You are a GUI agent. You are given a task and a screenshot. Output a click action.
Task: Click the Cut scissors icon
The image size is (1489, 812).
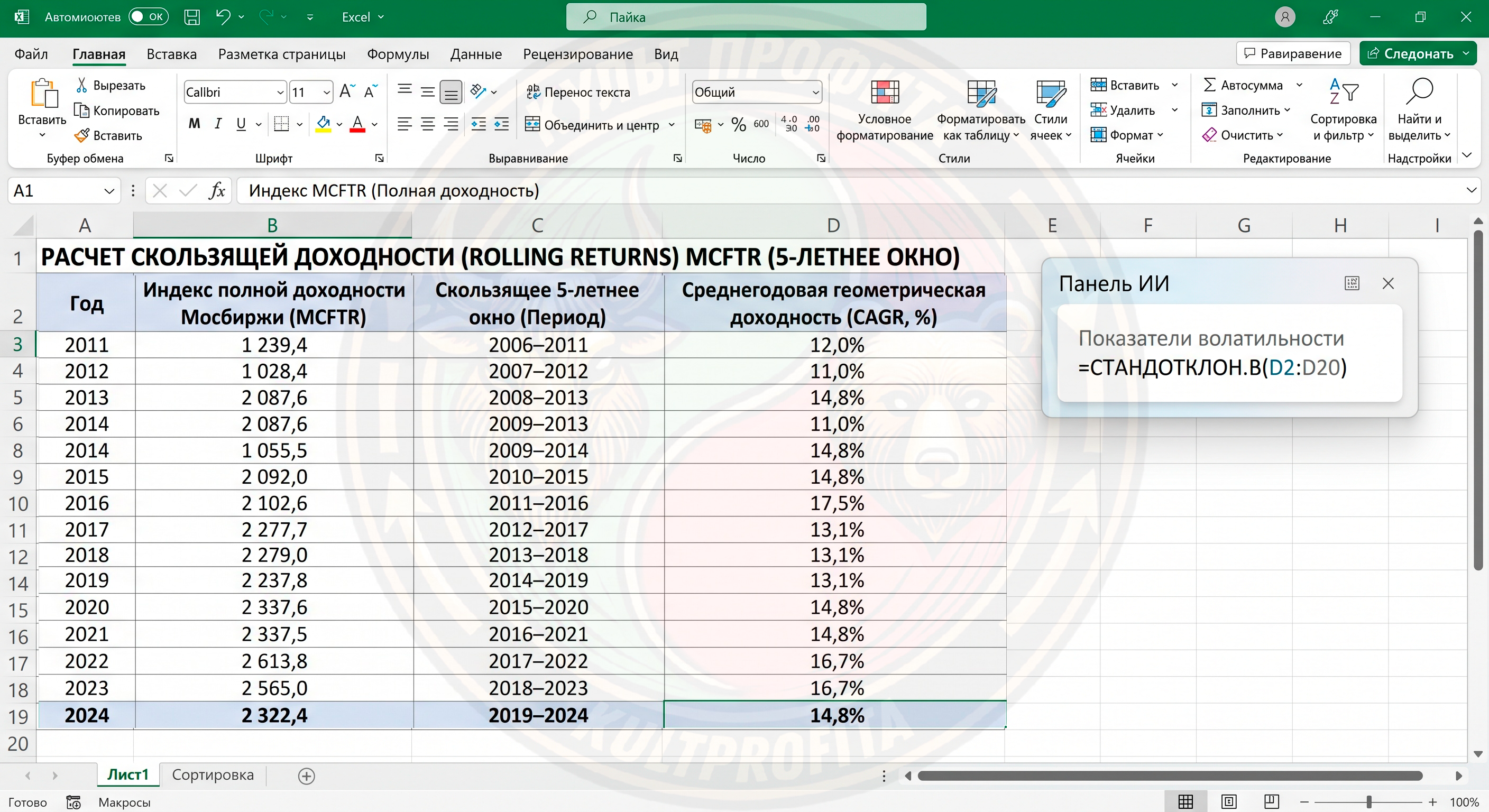click(81, 85)
